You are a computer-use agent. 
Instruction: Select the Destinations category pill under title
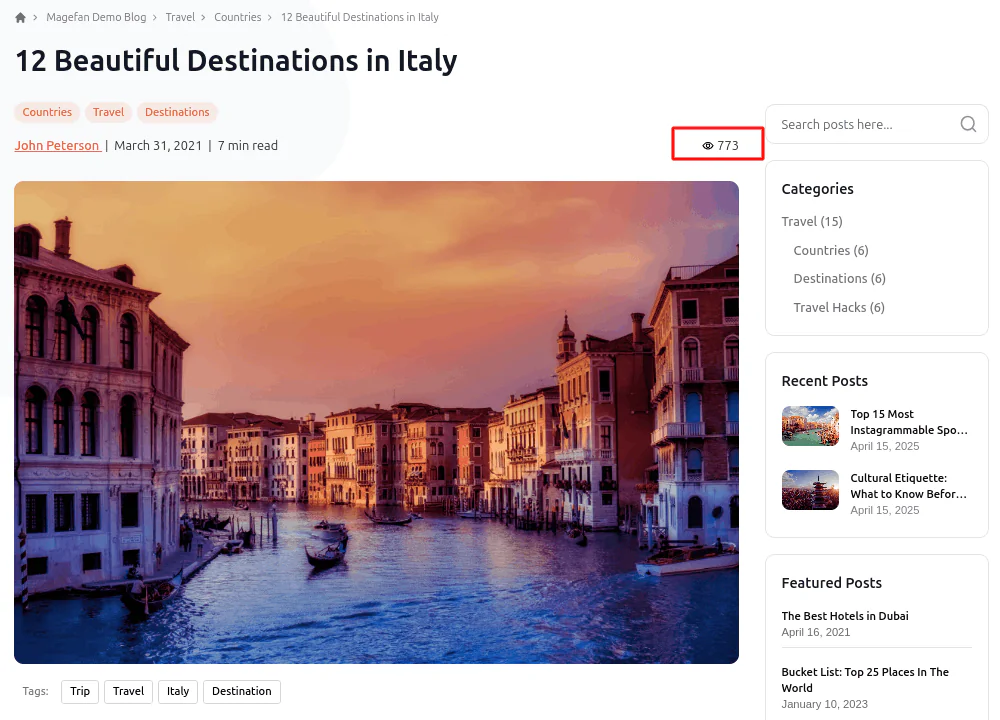point(177,112)
